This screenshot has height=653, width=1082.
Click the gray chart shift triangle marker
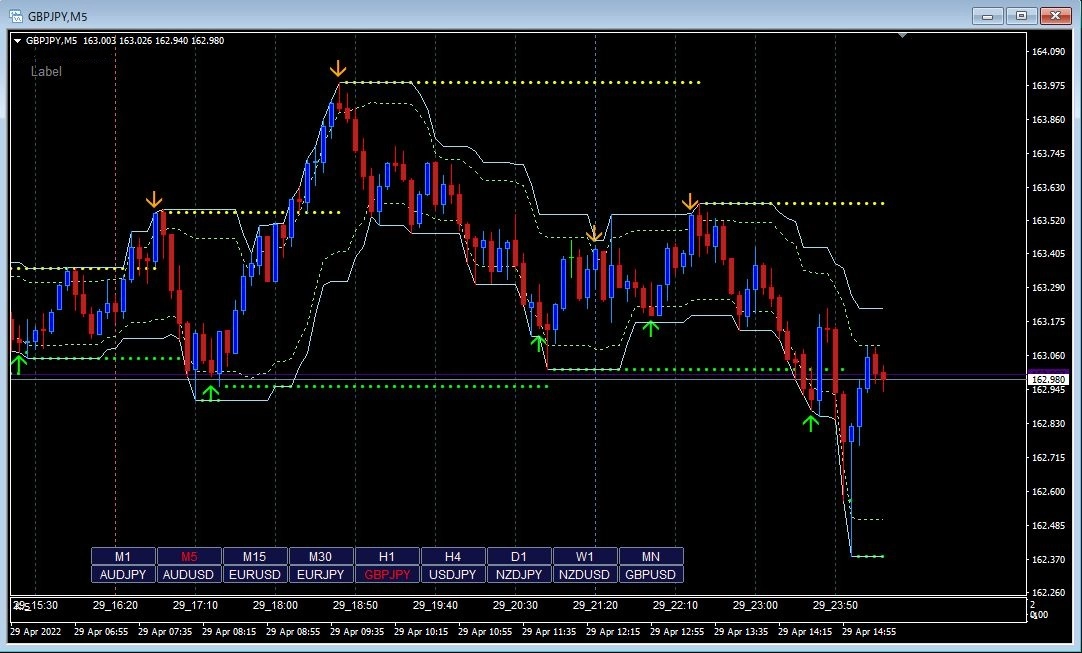[x=904, y=36]
